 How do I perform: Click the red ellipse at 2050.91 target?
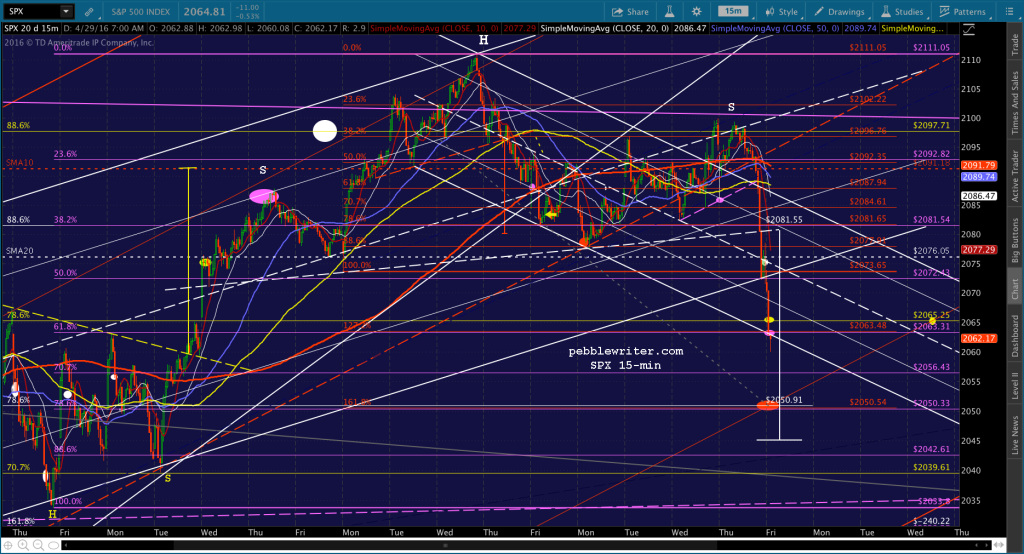(767, 406)
